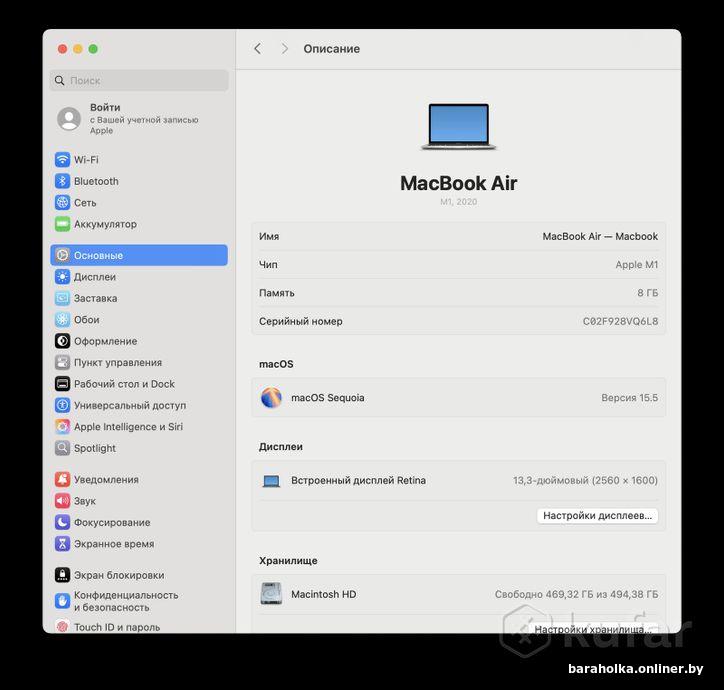This screenshot has height=690, width=724.
Task: Open the Универсальный доступ accessibility icon
Action: (x=62, y=405)
